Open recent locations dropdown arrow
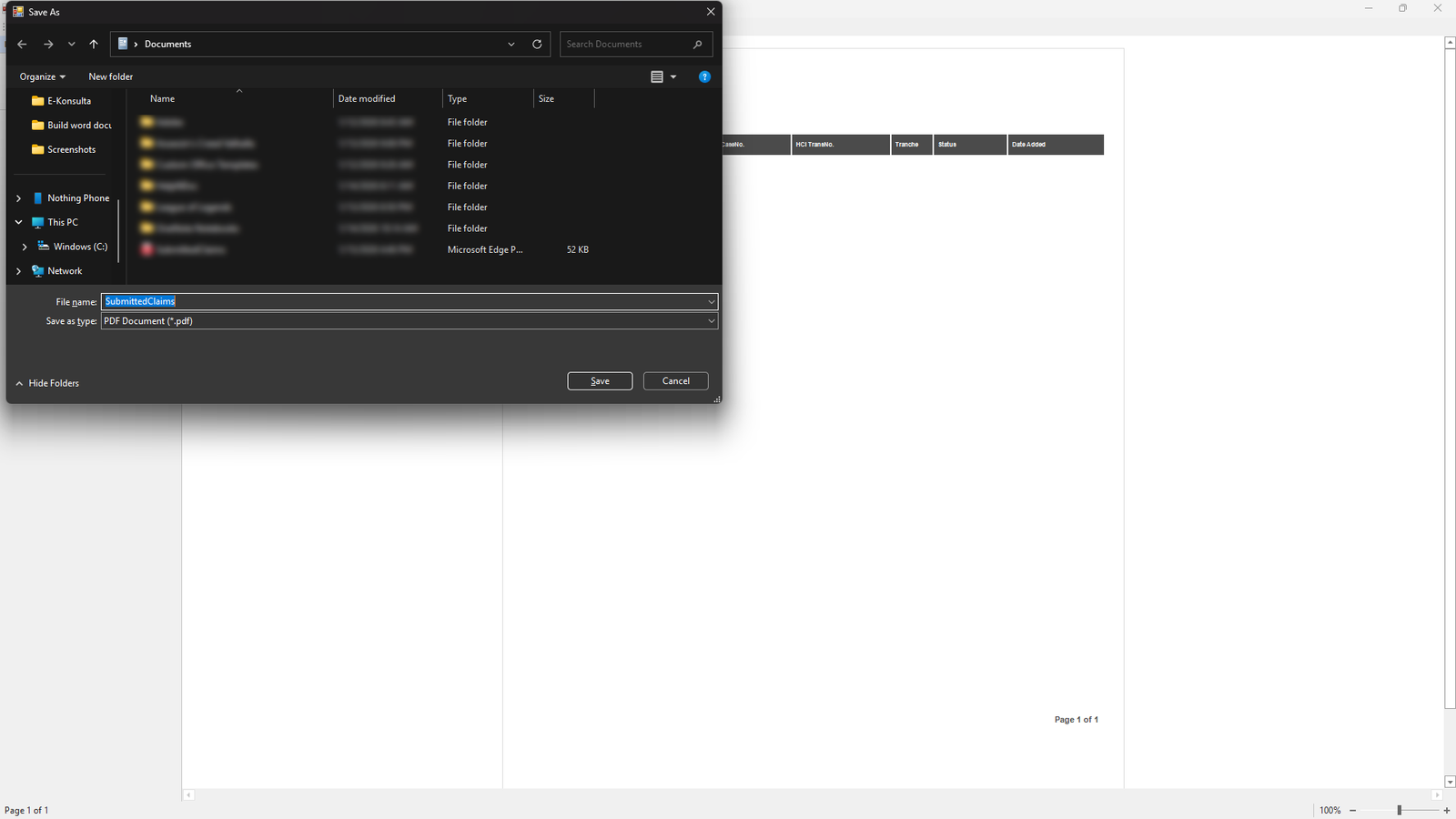The image size is (1456, 819). [x=72, y=44]
